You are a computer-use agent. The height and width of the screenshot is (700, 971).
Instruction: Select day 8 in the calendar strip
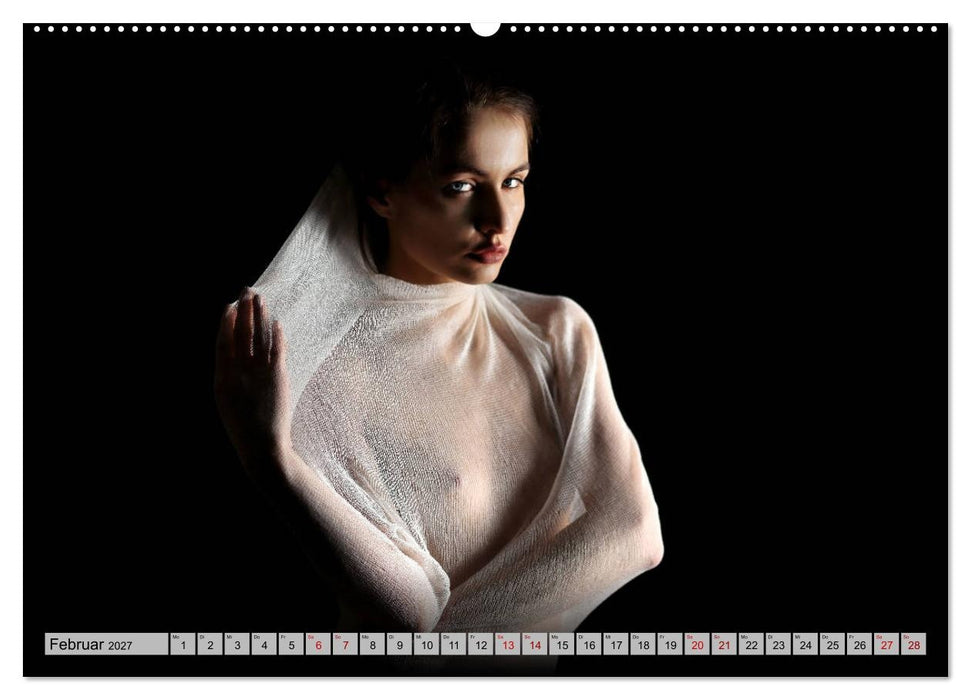tap(372, 644)
